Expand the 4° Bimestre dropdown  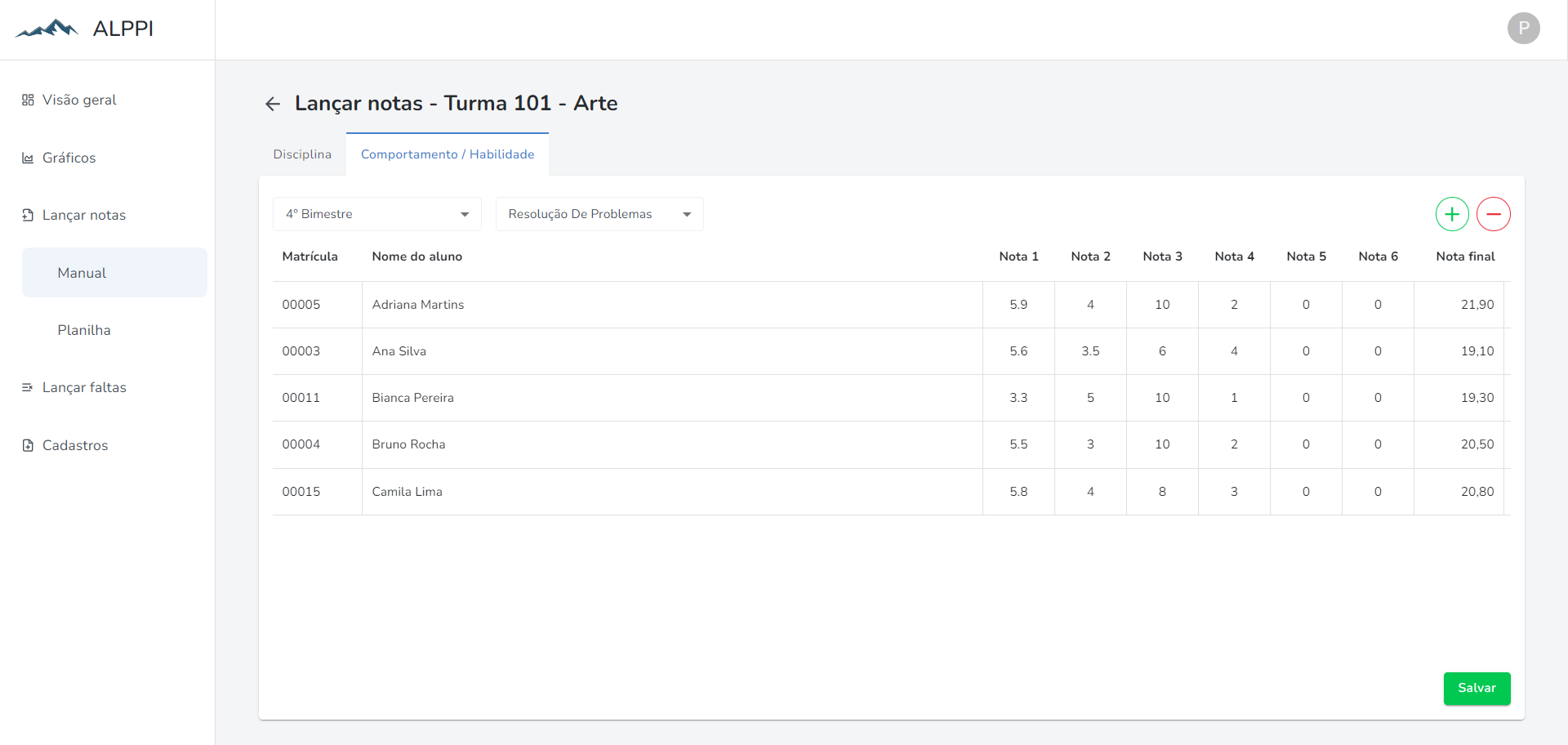click(x=377, y=214)
